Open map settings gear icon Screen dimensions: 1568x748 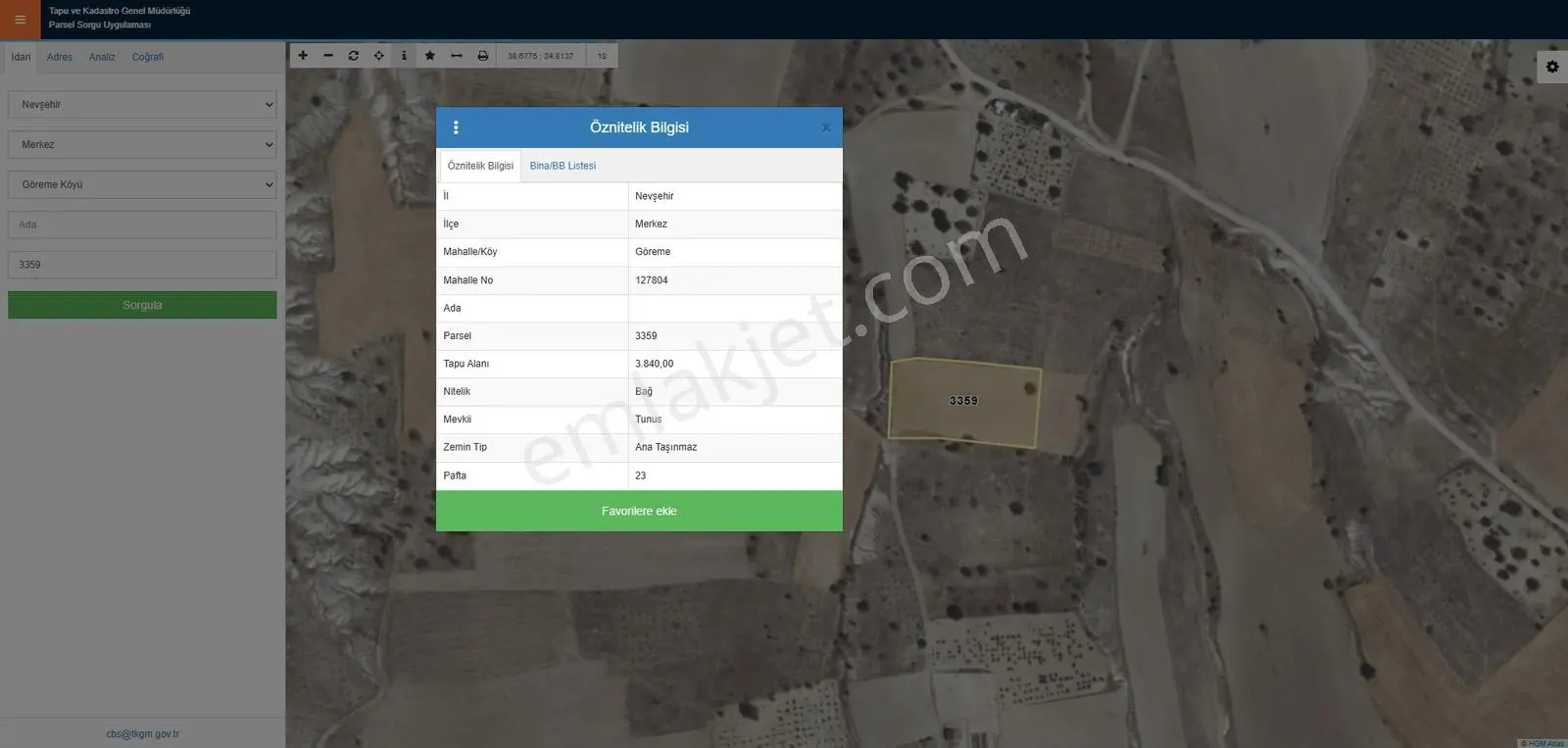(1552, 67)
